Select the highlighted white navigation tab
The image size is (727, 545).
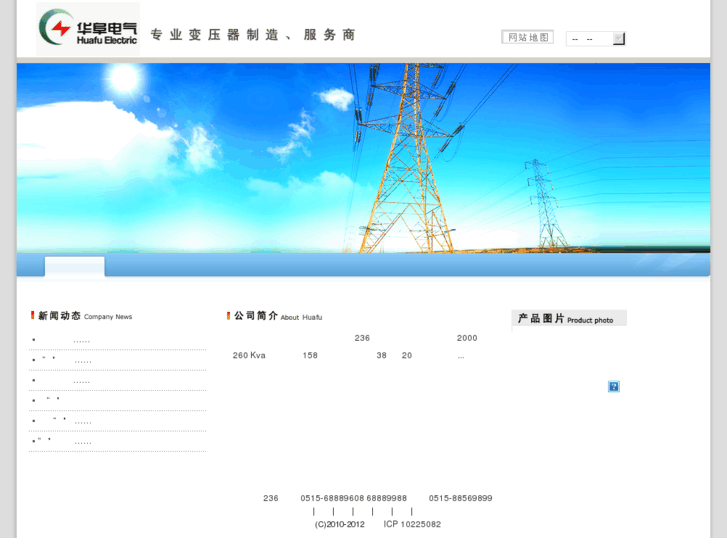tap(75, 267)
